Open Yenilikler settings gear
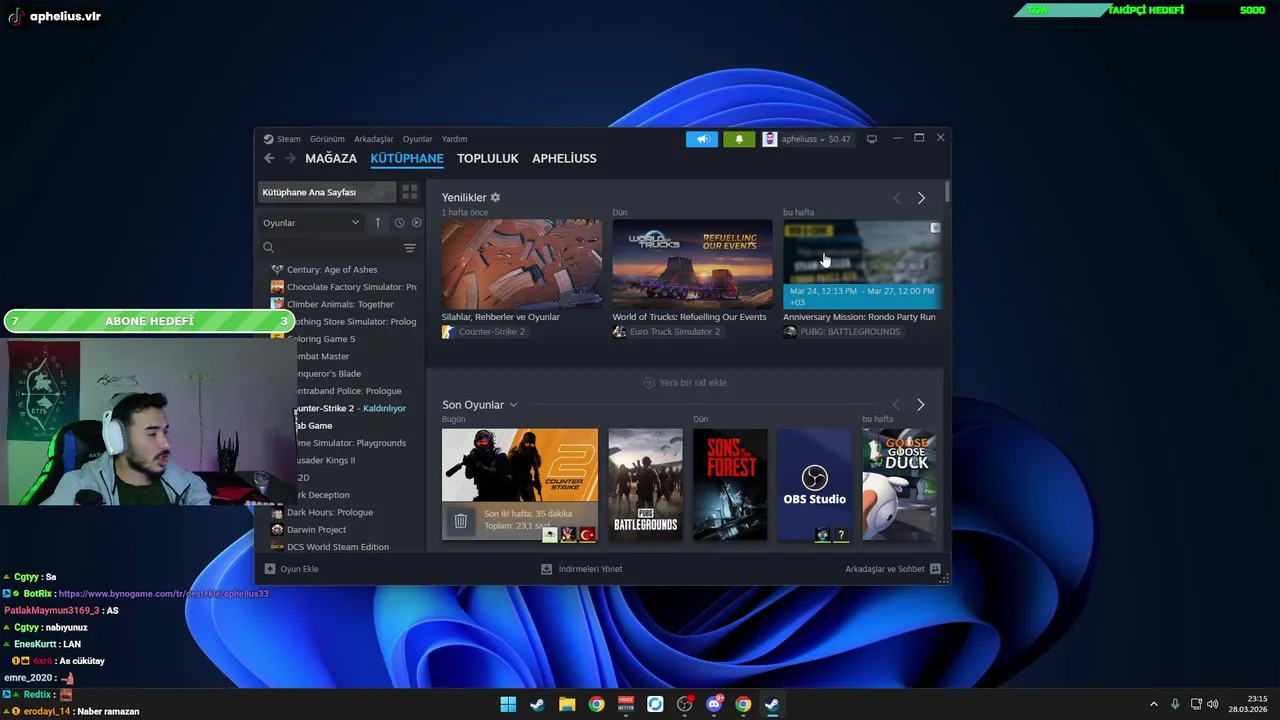1280x720 pixels. tap(495, 198)
